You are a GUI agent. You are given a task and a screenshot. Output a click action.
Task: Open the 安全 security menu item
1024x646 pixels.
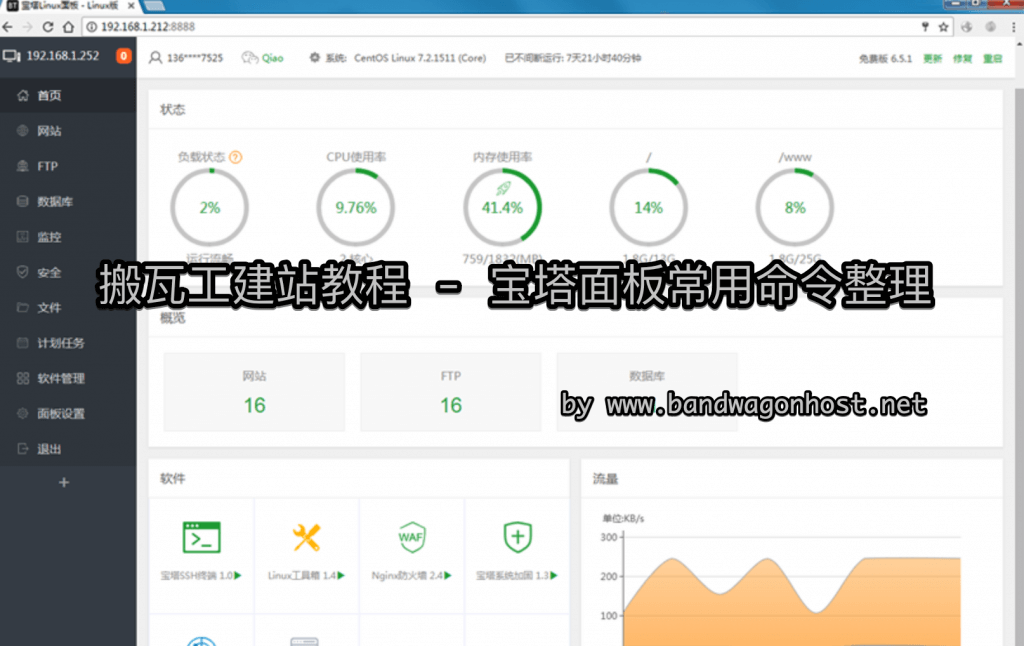tap(68, 272)
